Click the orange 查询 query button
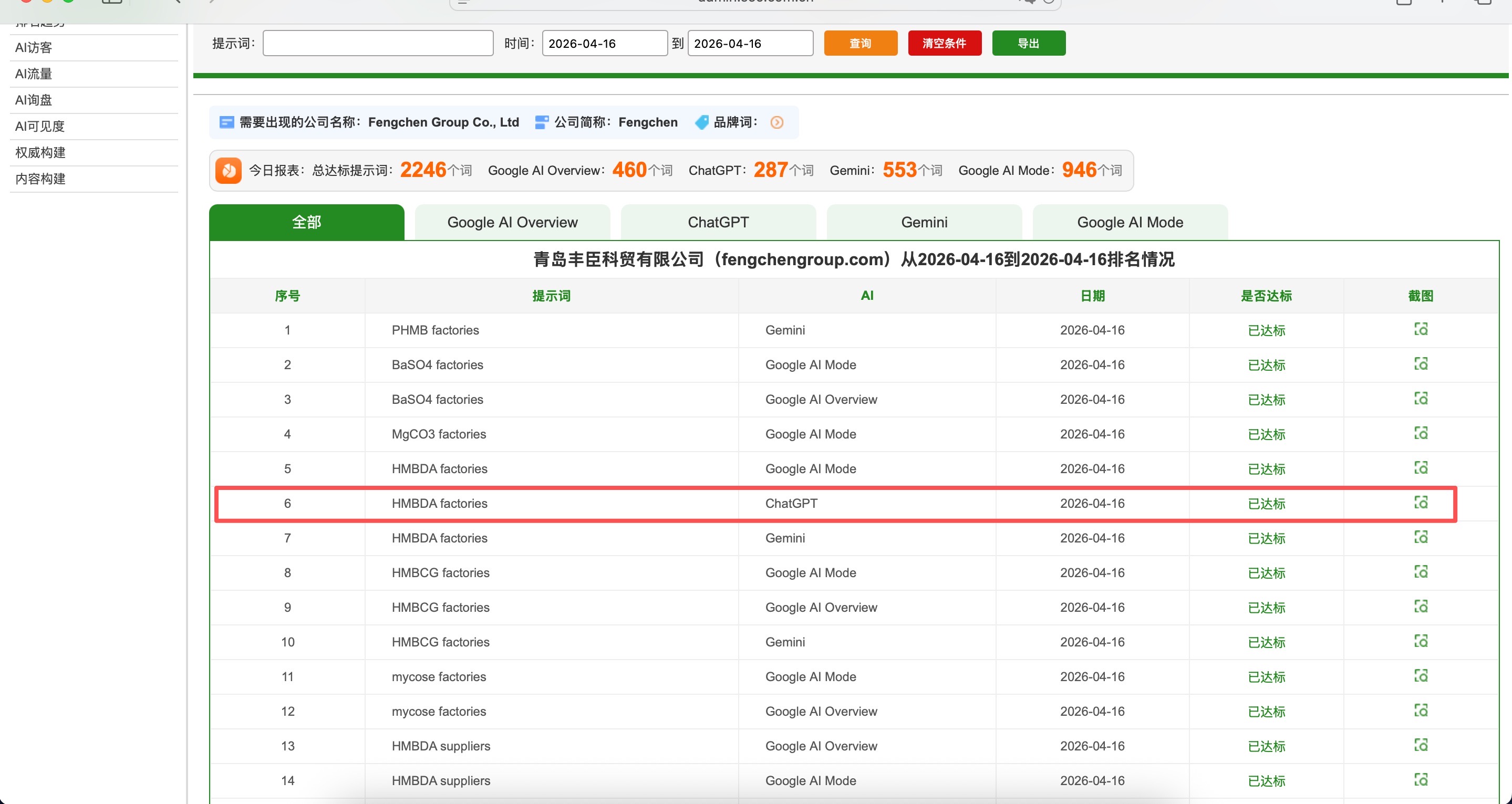Image resolution: width=1512 pixels, height=804 pixels. point(861,43)
